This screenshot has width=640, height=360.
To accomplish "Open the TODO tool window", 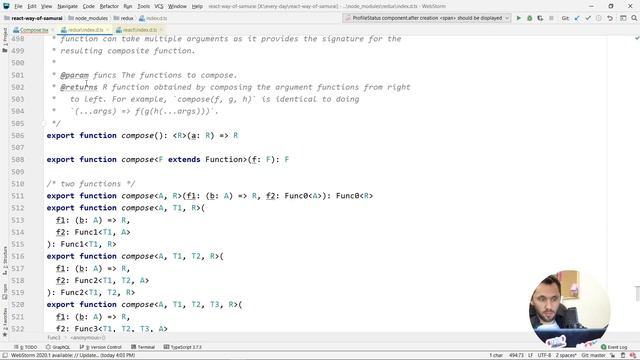I will pos(25,347).
